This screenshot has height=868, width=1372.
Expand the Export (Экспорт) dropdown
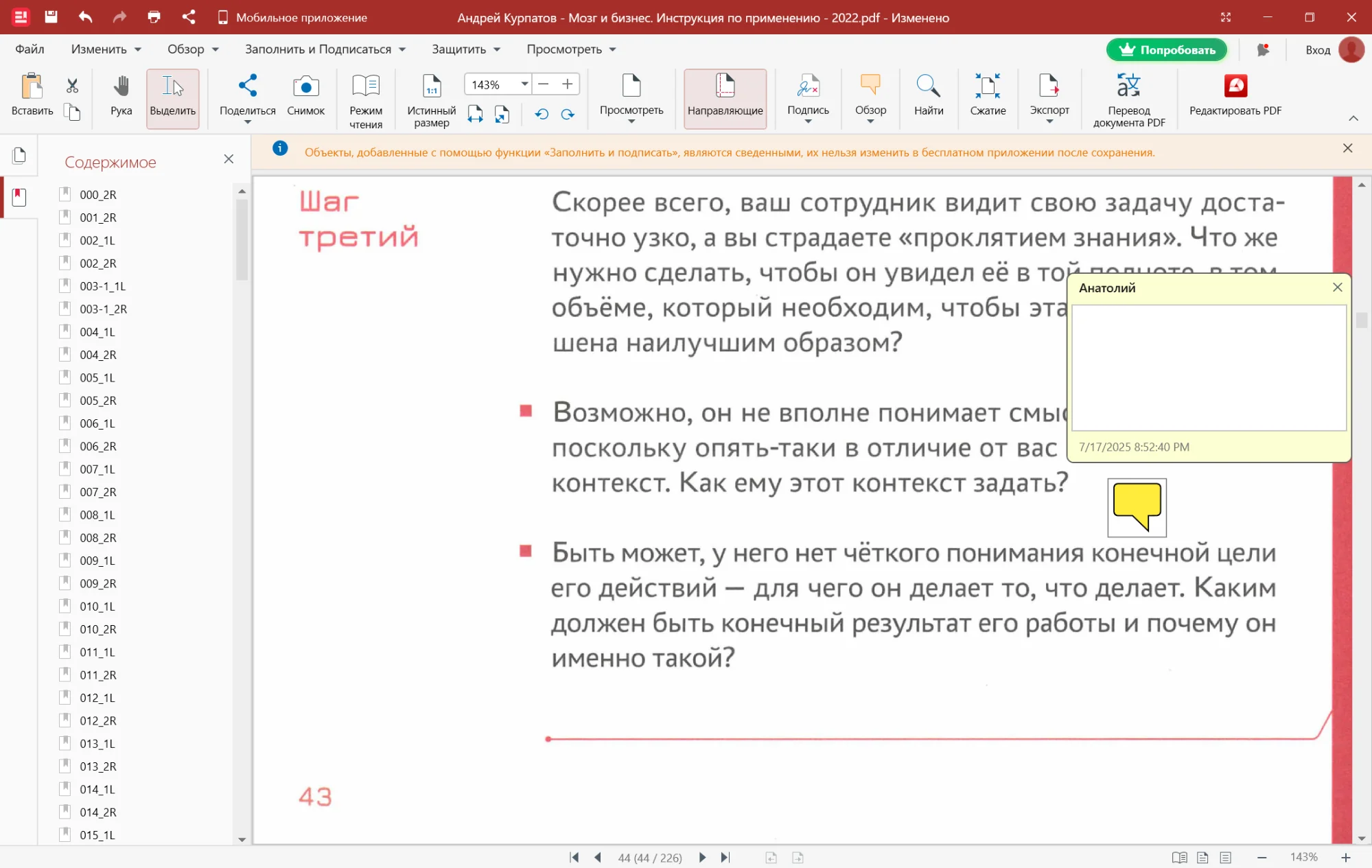[1049, 121]
